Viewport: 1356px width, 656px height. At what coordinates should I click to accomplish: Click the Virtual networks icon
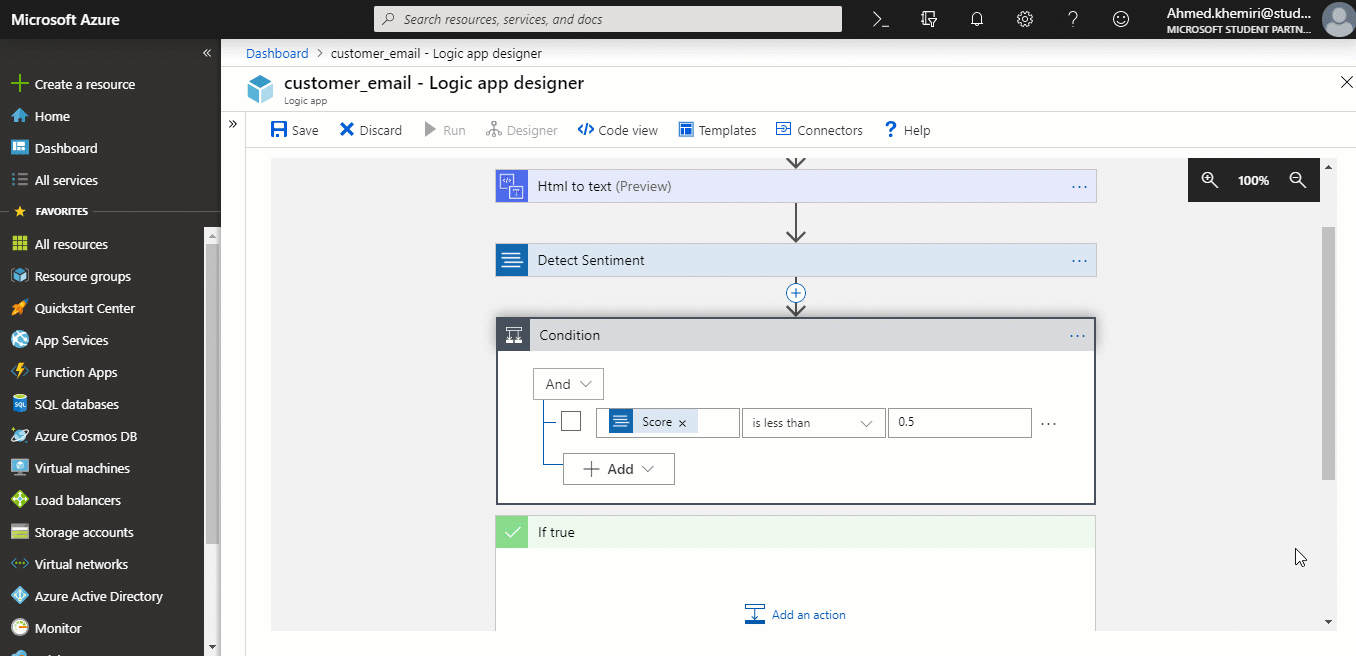[19, 564]
